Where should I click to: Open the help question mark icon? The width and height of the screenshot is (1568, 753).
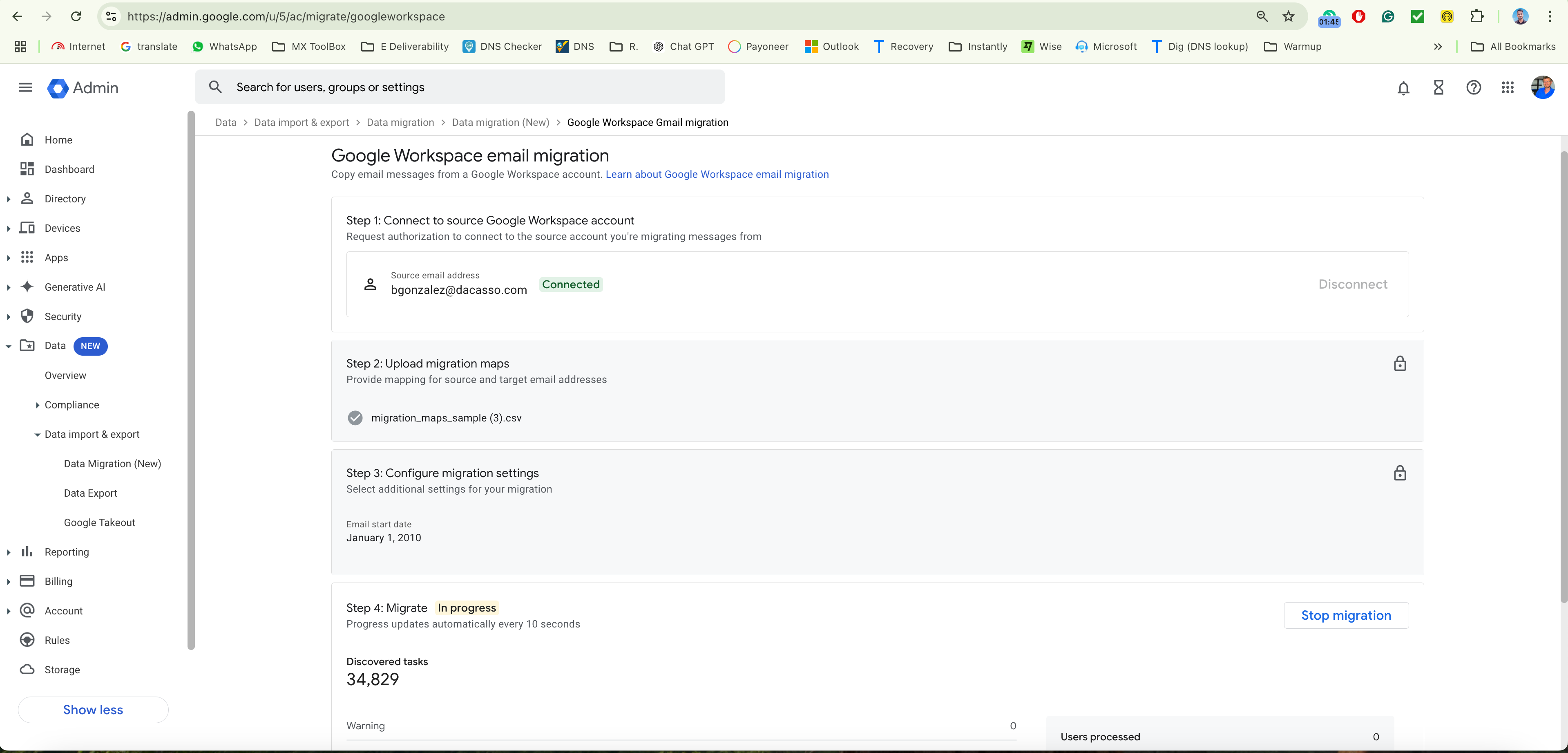point(1474,88)
